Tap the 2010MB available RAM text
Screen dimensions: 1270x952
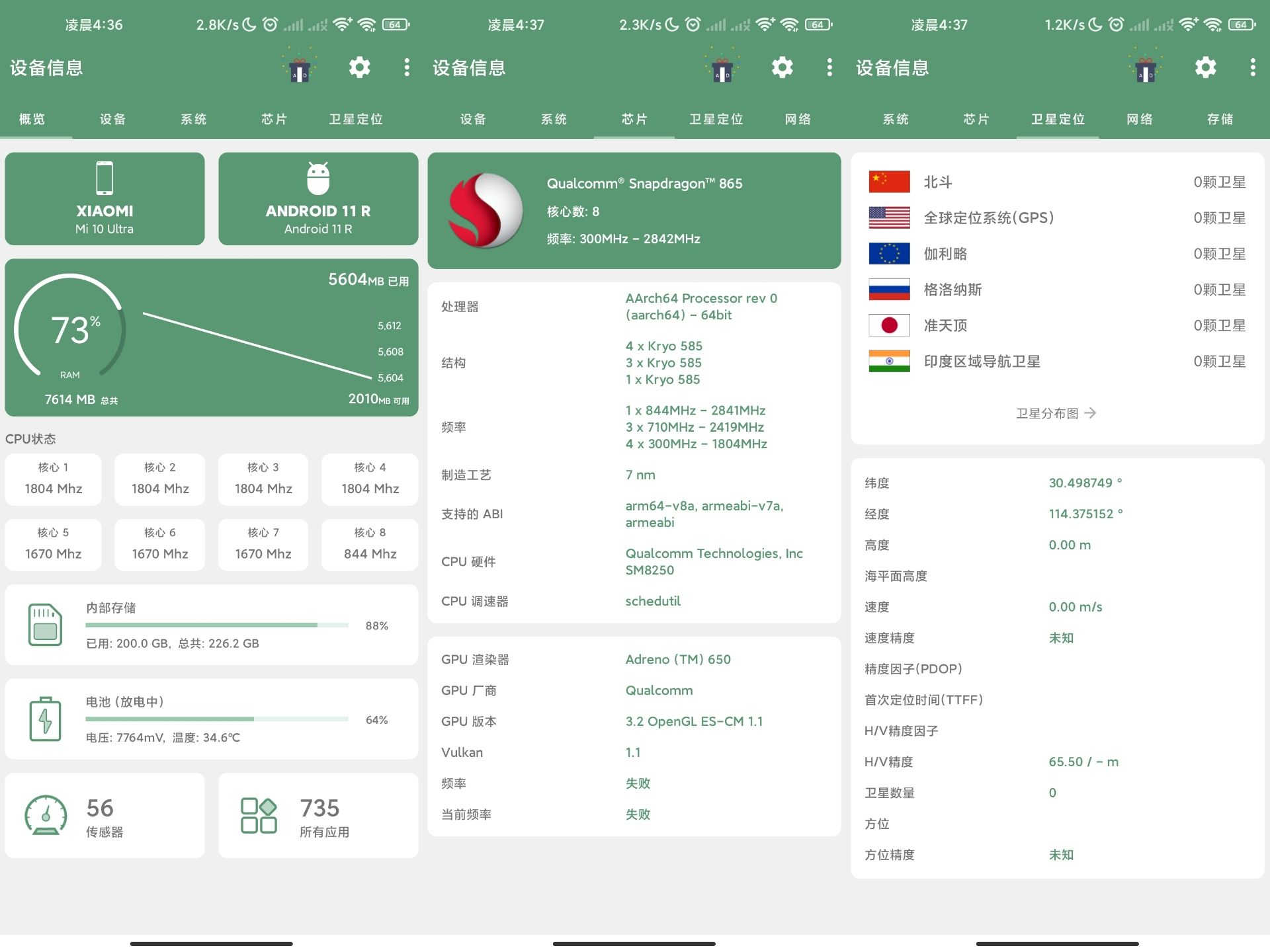tap(378, 399)
